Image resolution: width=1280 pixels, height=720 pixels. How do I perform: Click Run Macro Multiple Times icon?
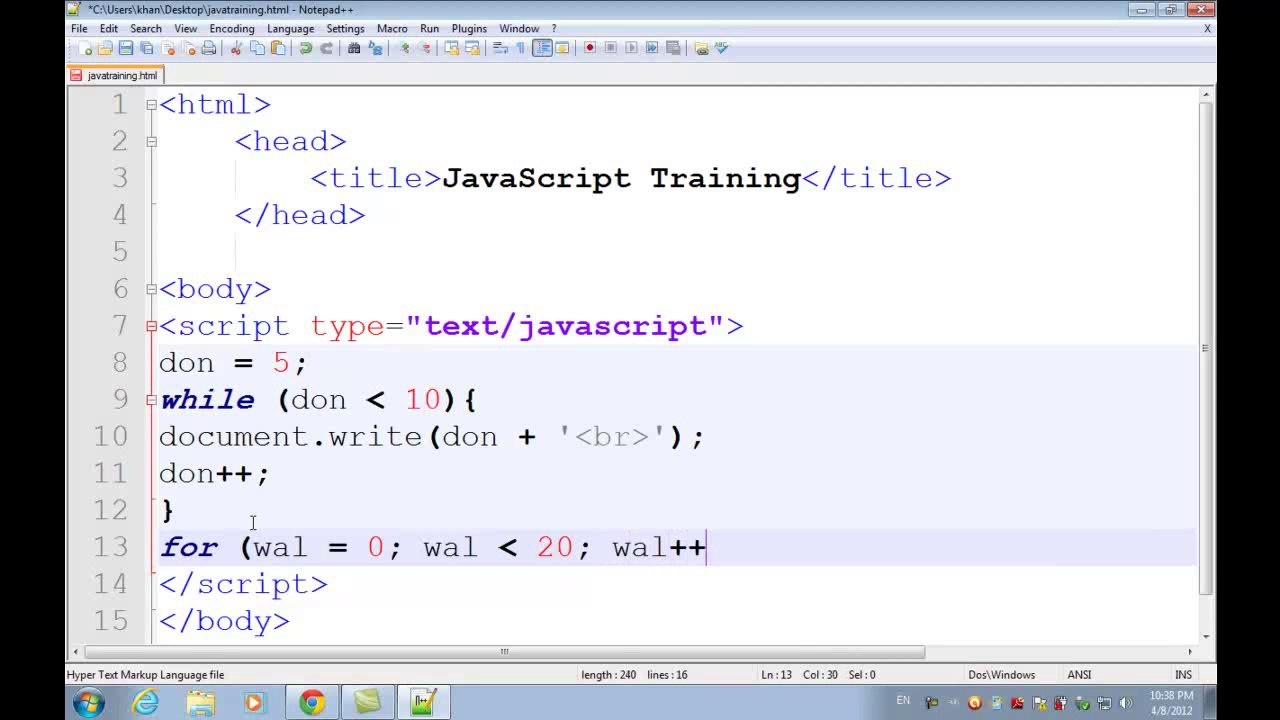click(x=652, y=48)
